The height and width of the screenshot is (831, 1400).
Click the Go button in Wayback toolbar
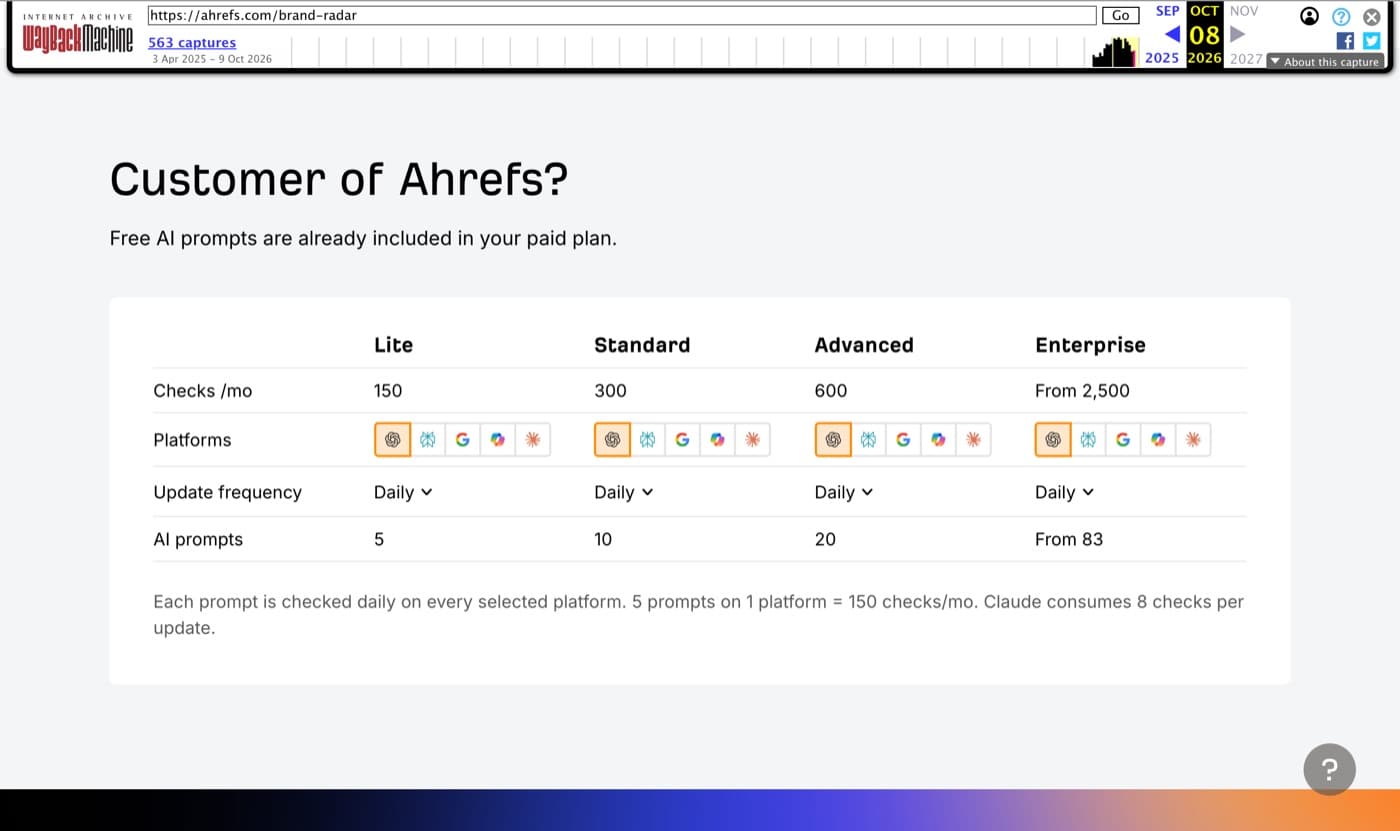click(1120, 15)
